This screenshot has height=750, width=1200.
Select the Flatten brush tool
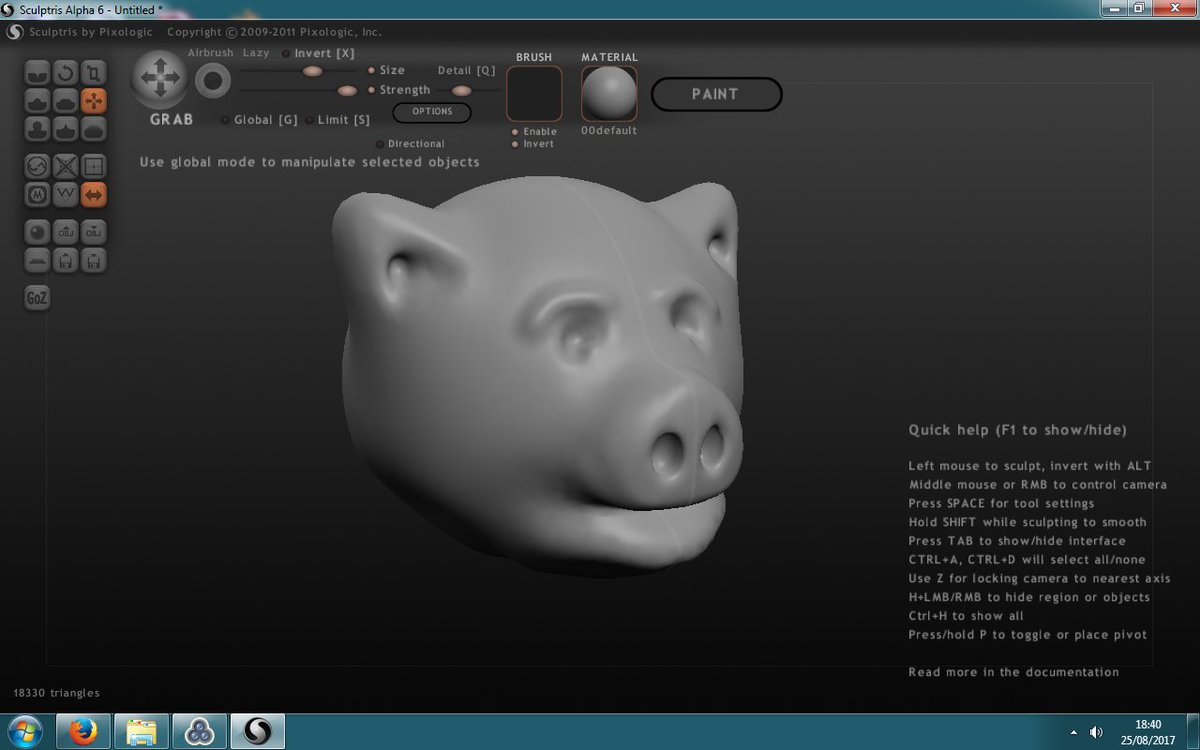[x=66, y=101]
